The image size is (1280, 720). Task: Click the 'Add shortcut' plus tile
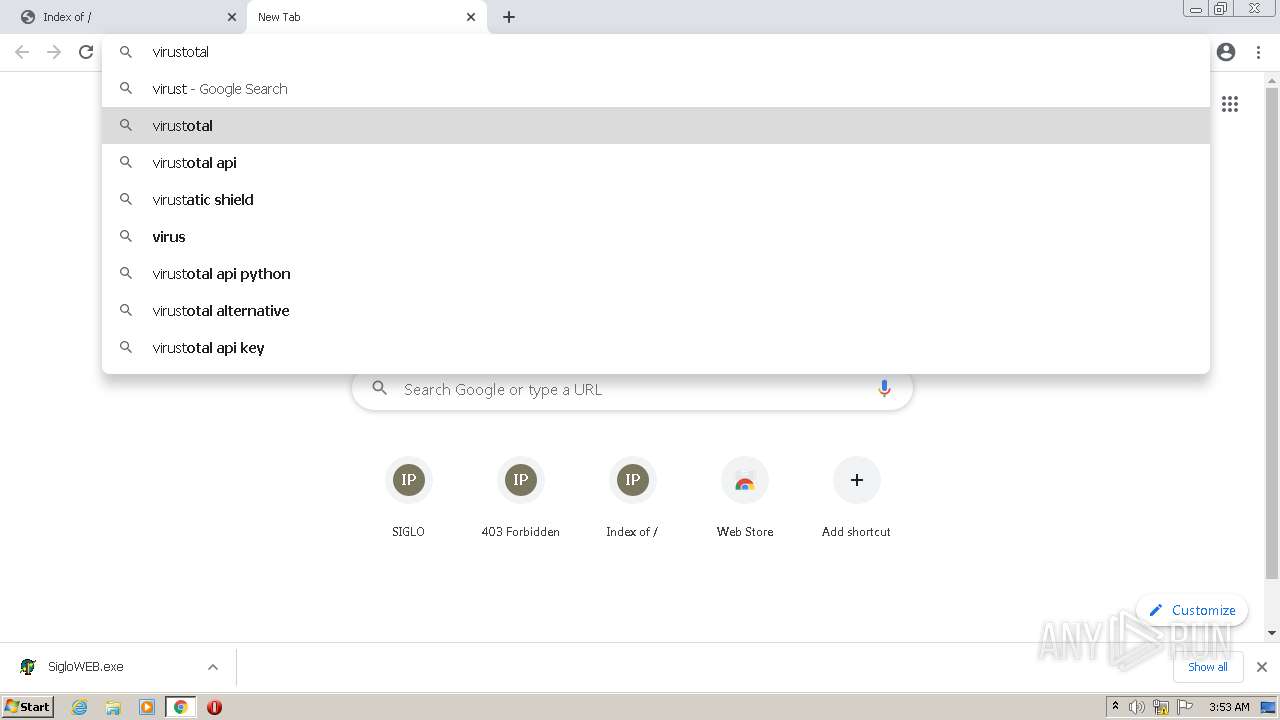pyautogui.click(x=856, y=497)
